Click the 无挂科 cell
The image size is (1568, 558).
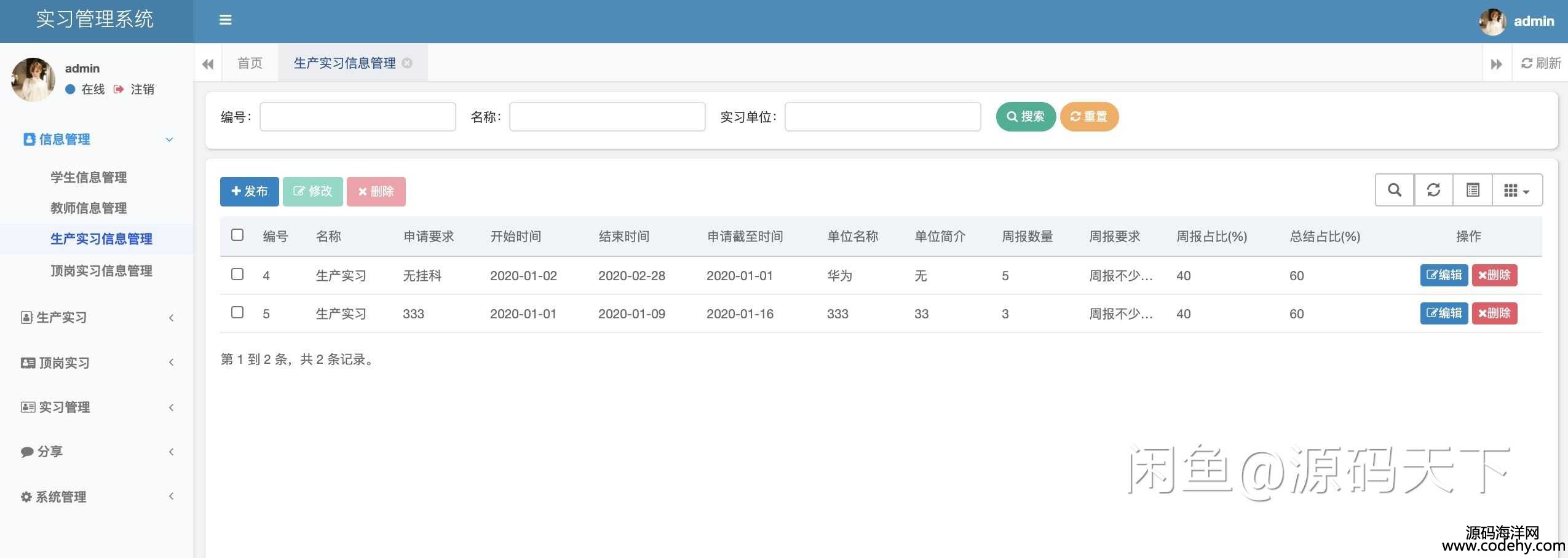coord(422,275)
